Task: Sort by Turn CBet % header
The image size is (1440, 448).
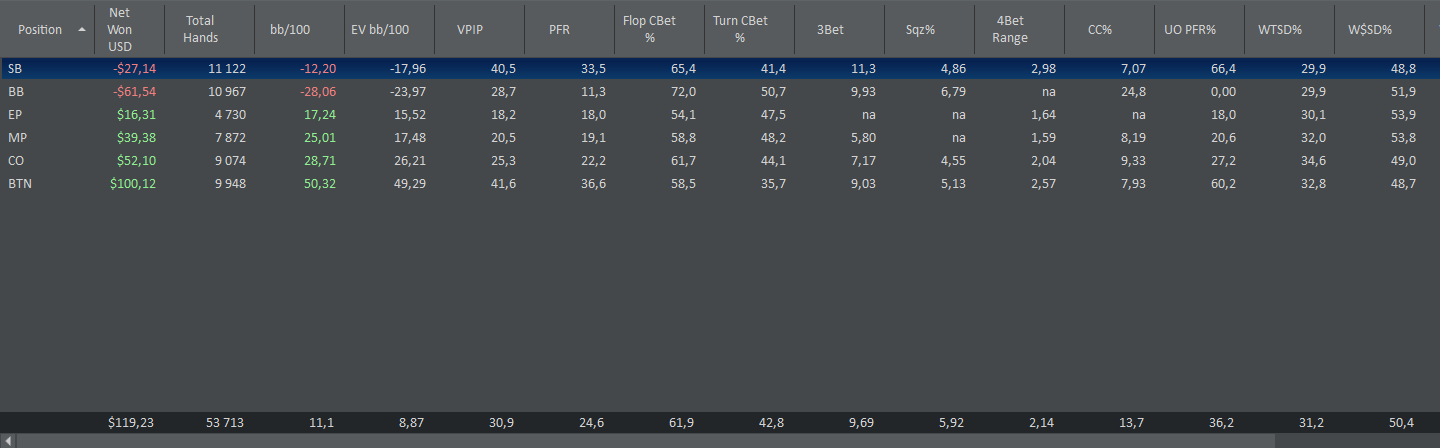Action: 740,29
